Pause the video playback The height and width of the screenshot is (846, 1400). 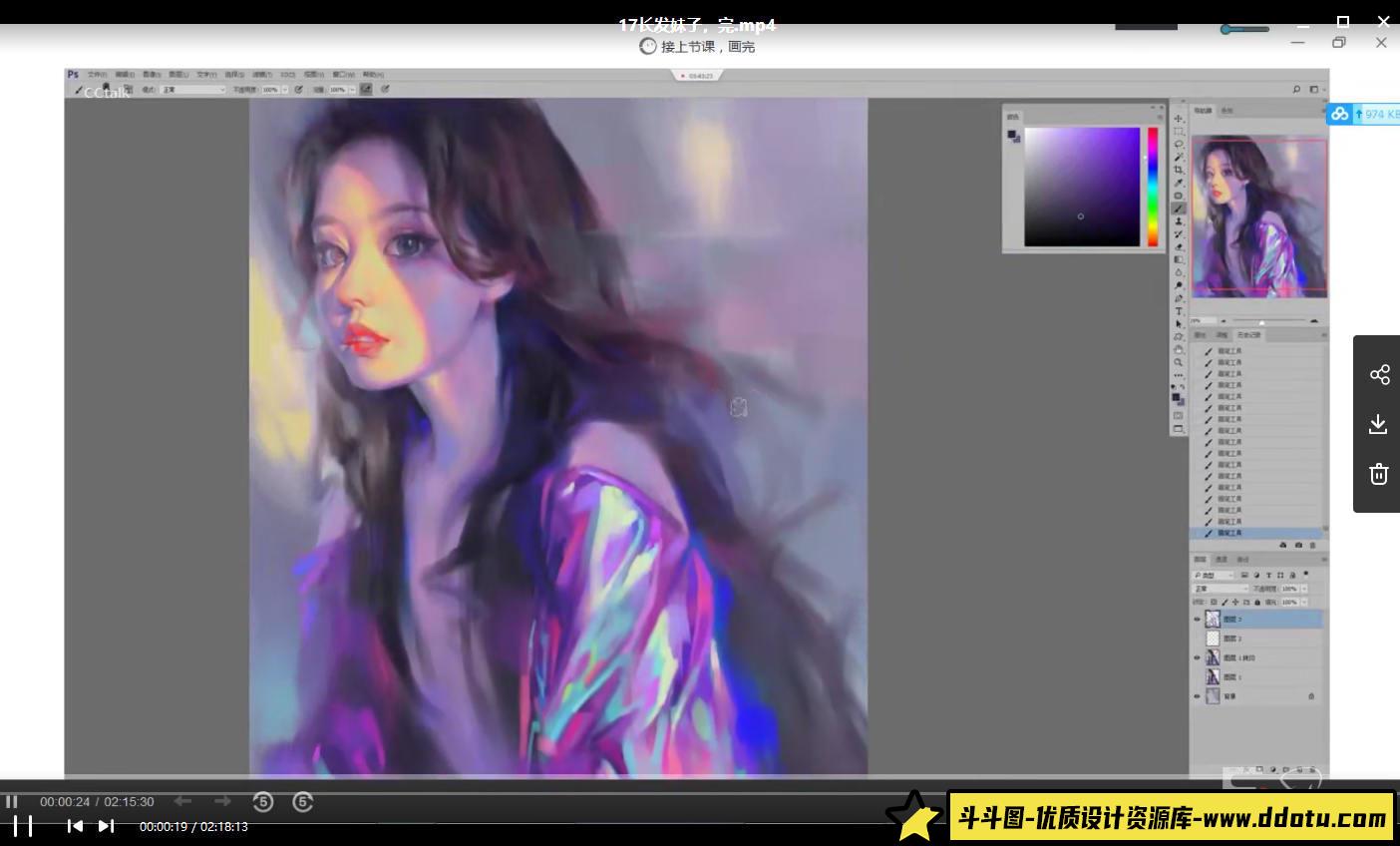[23, 825]
